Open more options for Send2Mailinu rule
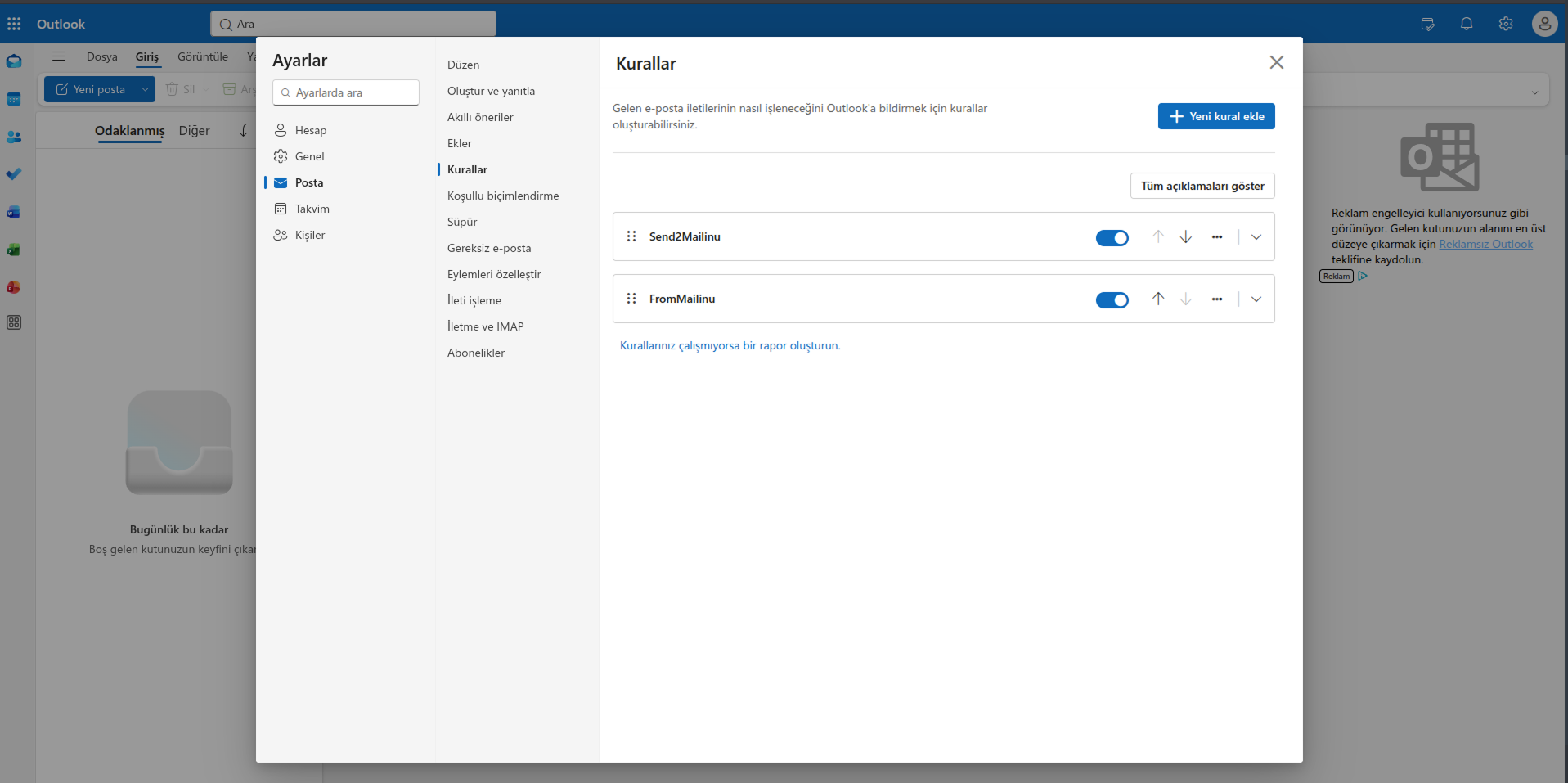The width and height of the screenshot is (1568, 783). (1217, 236)
